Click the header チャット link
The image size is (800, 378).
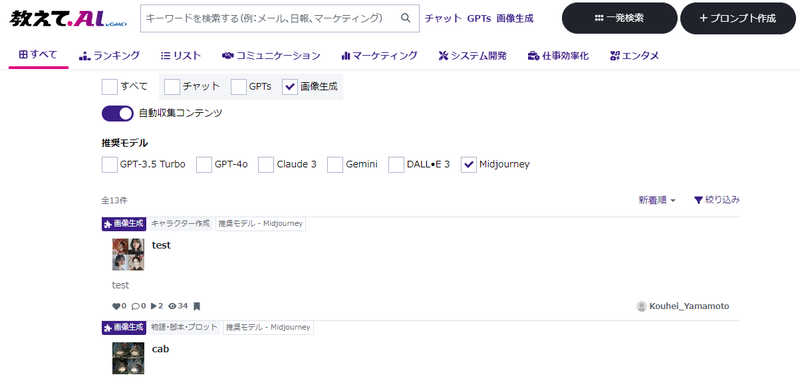point(443,18)
